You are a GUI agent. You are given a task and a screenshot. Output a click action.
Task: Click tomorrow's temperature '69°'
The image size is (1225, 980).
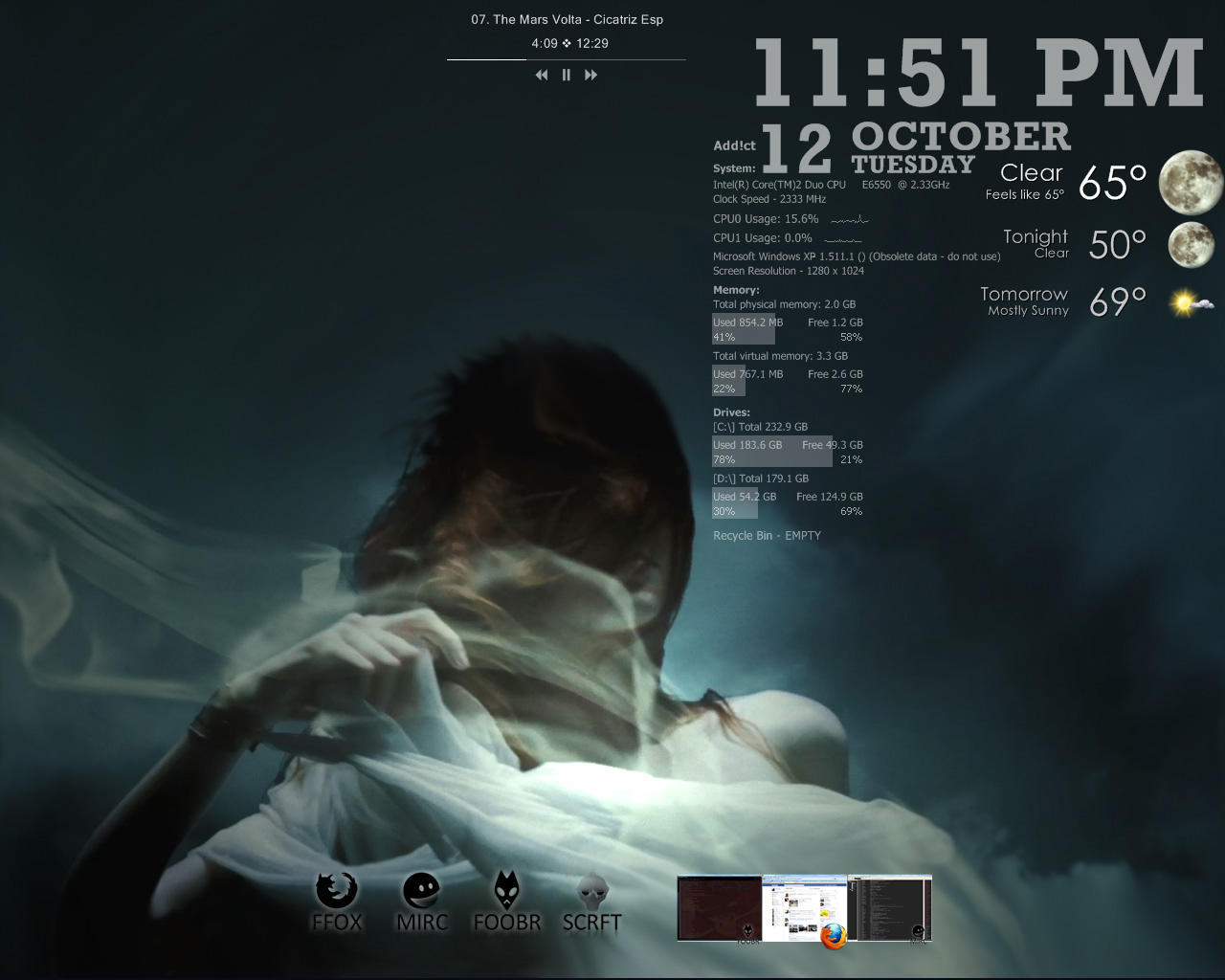click(1118, 302)
